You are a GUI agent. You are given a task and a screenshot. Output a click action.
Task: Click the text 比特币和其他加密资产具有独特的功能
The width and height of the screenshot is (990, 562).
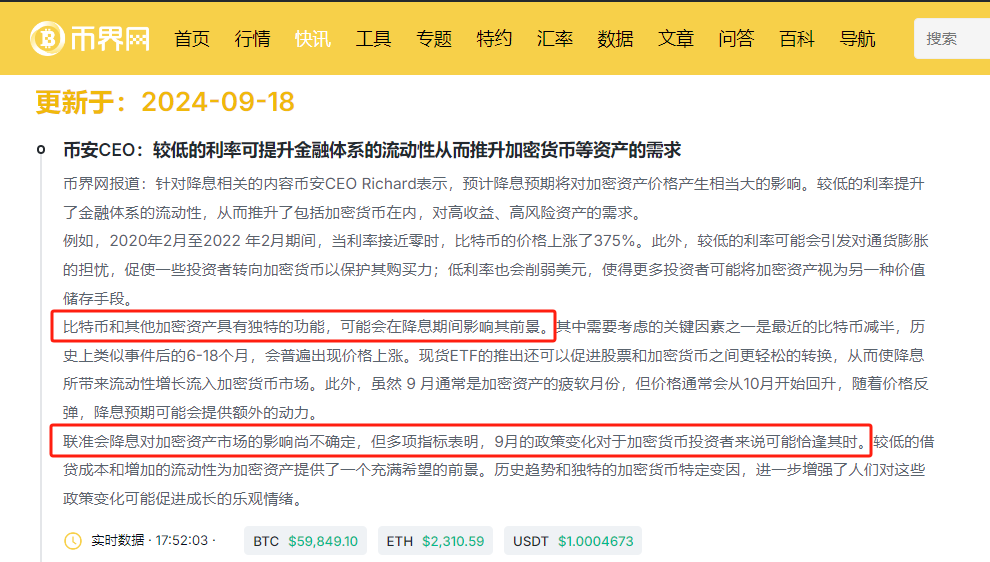point(194,326)
